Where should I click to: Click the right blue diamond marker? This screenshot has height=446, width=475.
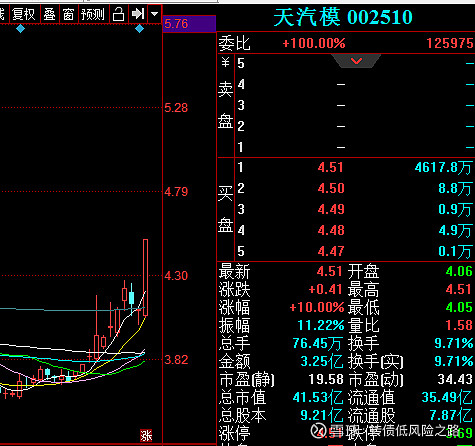pyautogui.click(x=139, y=29)
